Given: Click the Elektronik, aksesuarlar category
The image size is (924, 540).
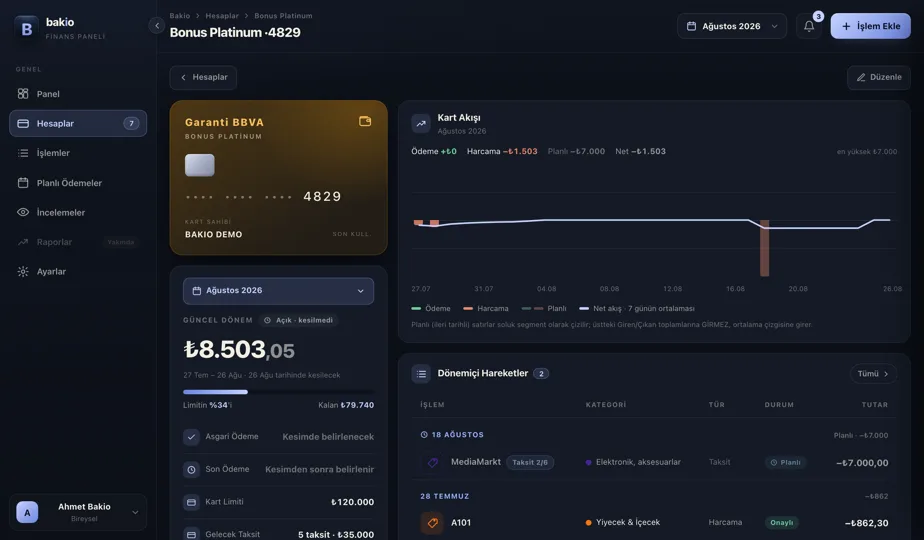Looking at the screenshot, I should coord(633,462).
